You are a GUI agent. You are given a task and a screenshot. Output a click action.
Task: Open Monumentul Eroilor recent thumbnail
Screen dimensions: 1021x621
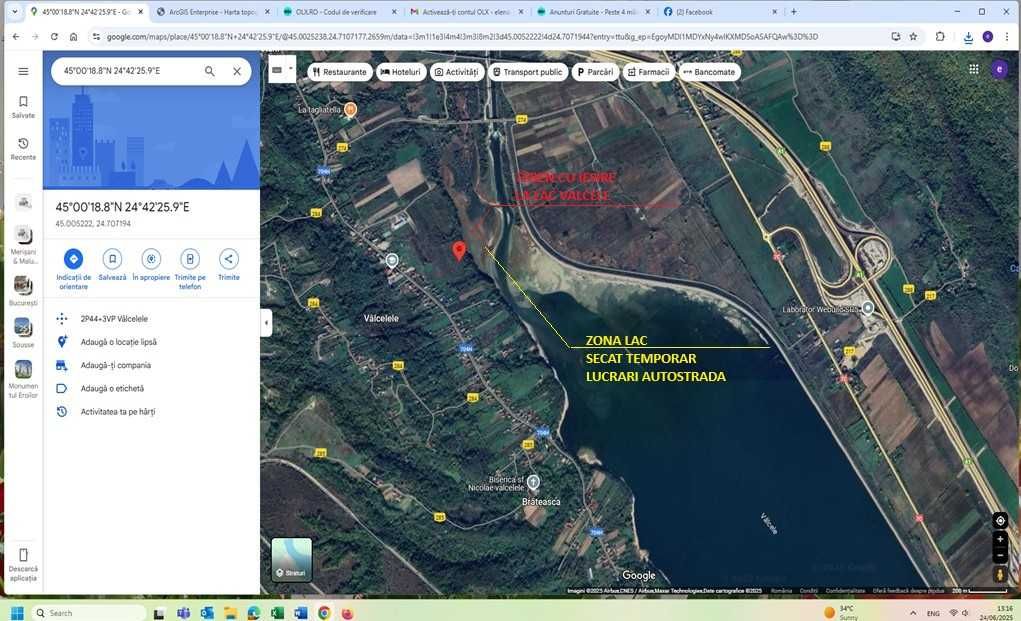click(23, 379)
